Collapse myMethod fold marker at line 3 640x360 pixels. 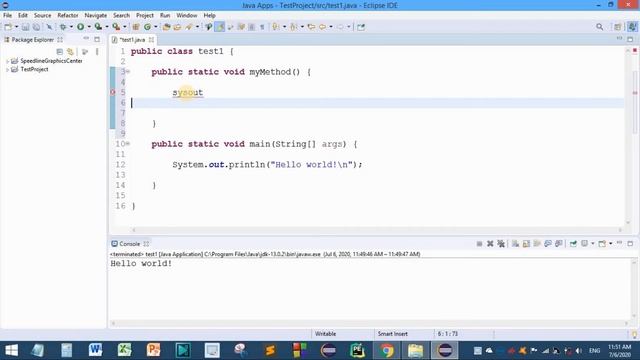pos(128,71)
